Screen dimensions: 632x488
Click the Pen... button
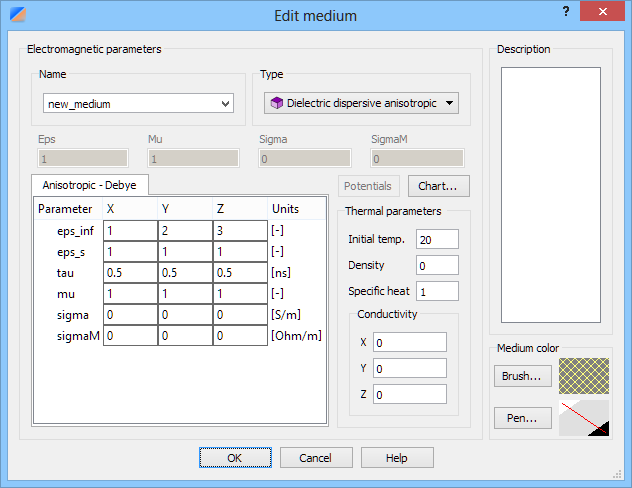pos(522,418)
